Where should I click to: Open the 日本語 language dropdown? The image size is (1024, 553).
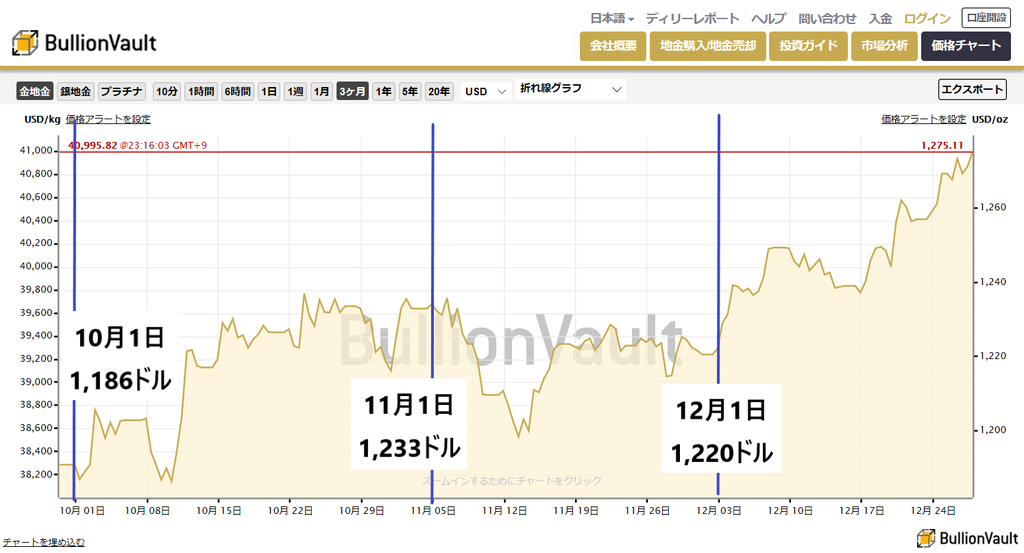click(x=612, y=18)
